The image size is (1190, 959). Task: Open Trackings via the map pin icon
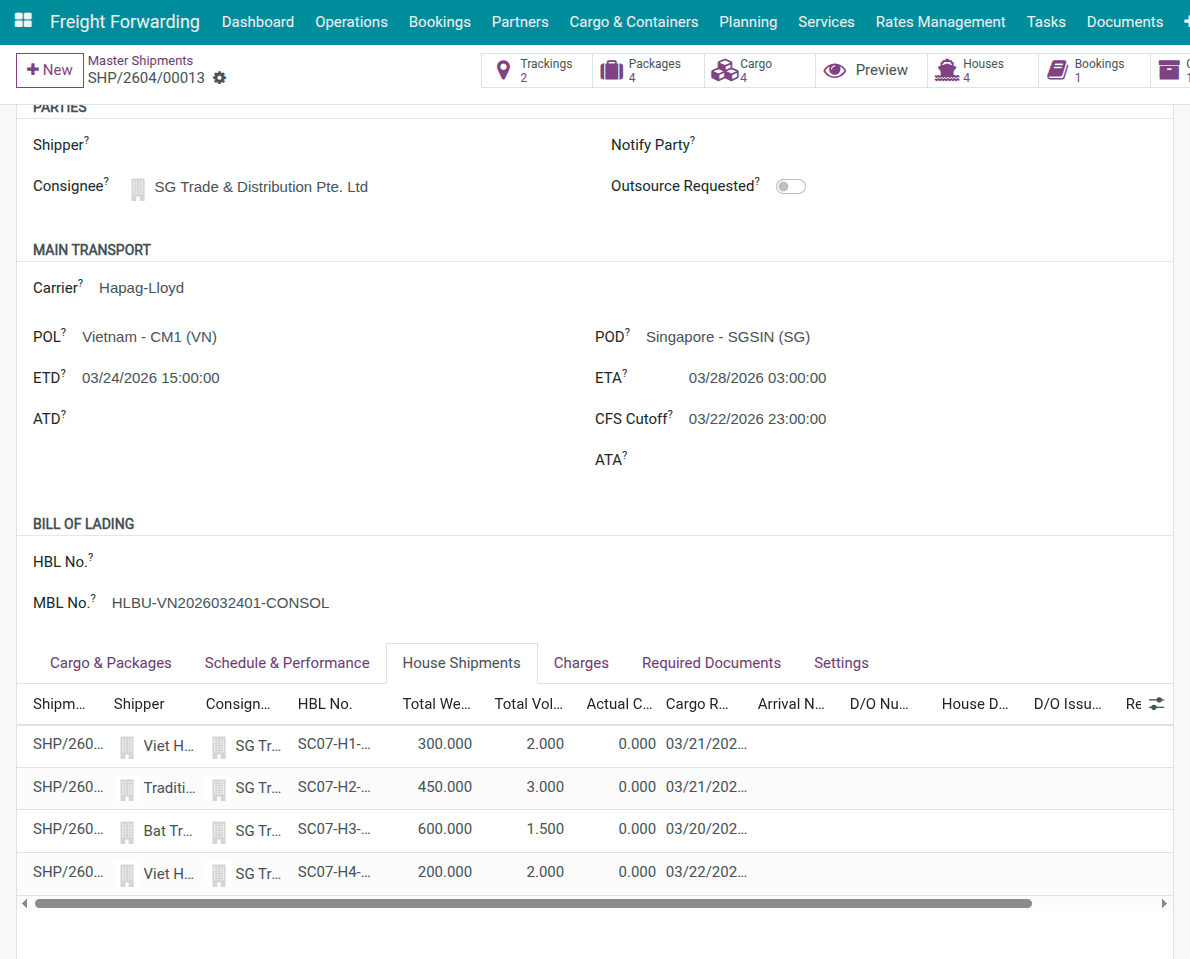tap(504, 70)
